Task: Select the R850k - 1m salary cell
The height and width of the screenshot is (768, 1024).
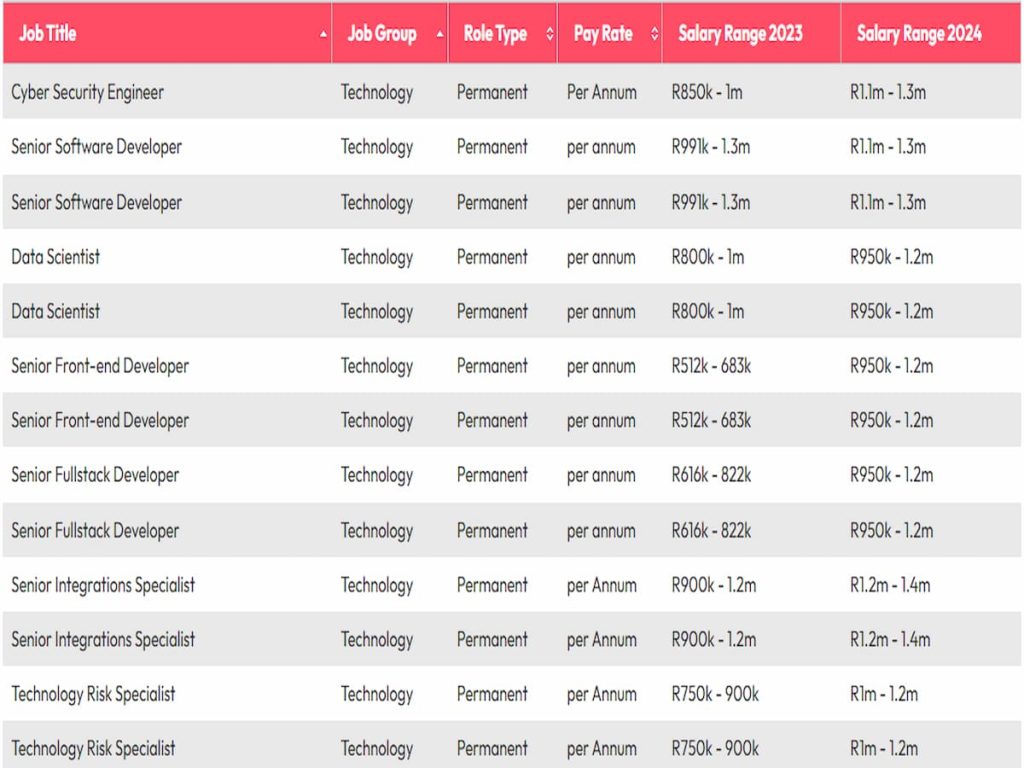Action: (x=707, y=92)
